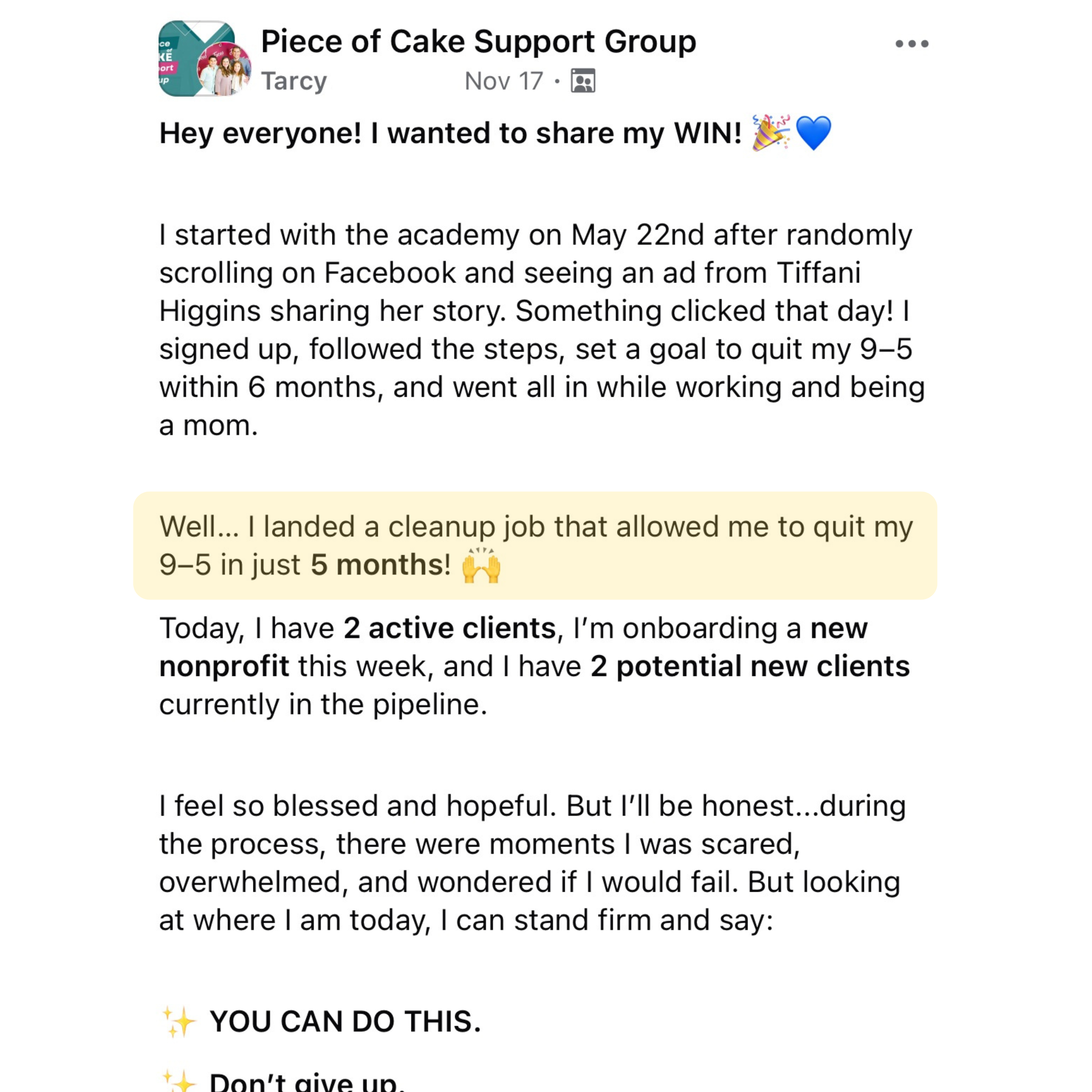Click the bold "2 potential new clients" text
The height and width of the screenshot is (1092, 1092).
[x=749, y=666]
